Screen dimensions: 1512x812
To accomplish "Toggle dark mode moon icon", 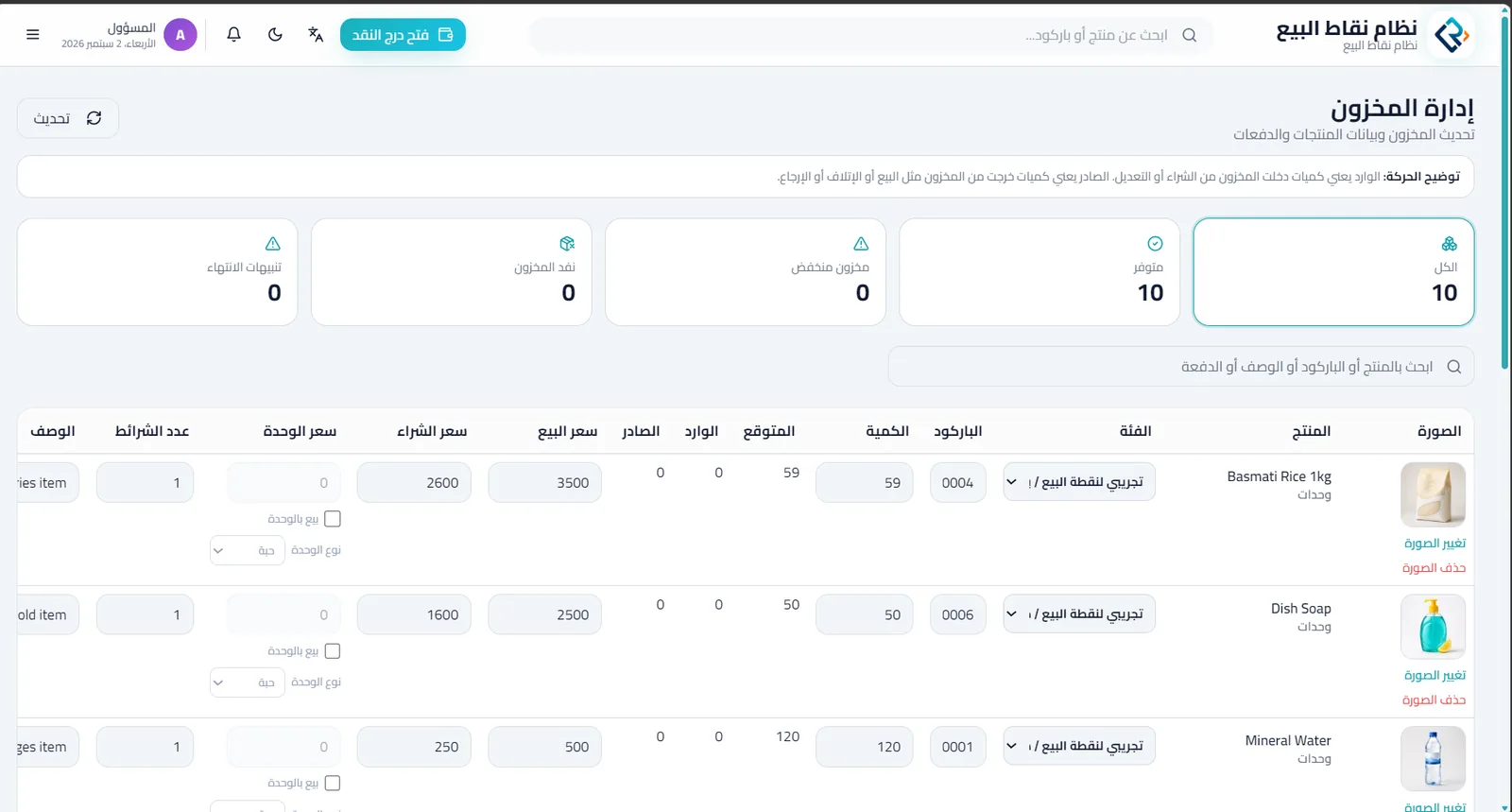I will [275, 35].
